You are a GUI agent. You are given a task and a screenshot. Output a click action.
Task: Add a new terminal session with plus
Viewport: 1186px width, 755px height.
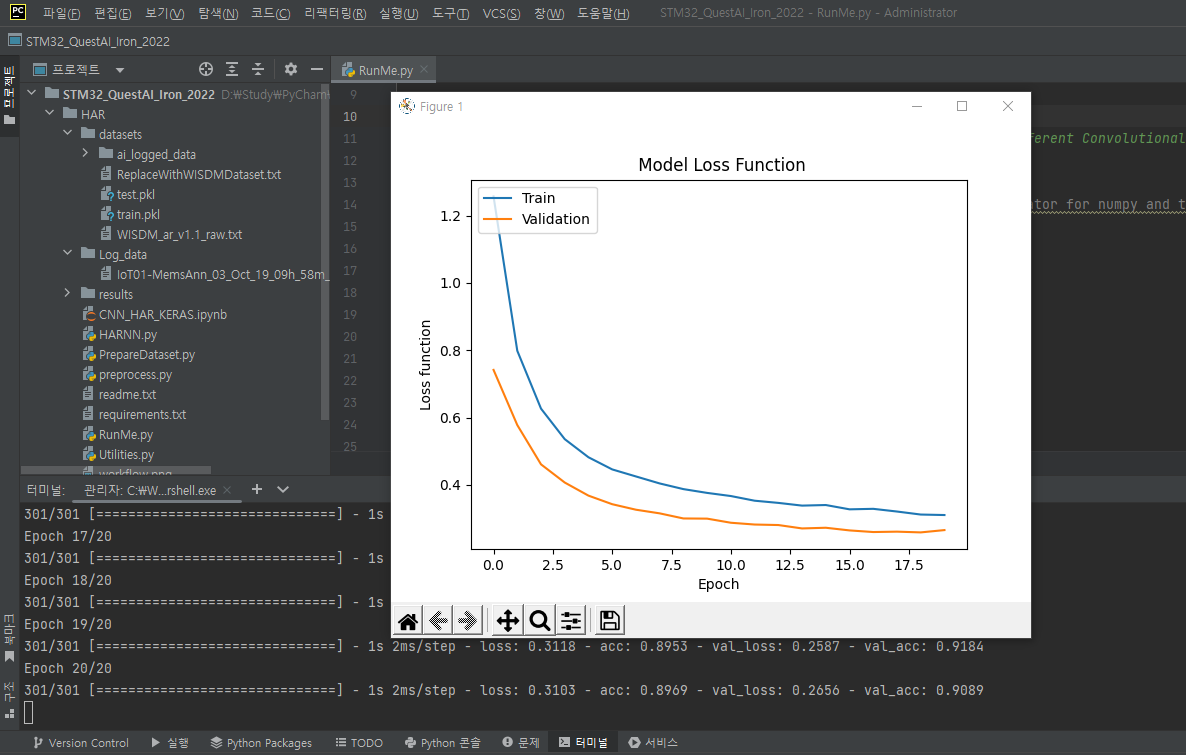point(257,489)
